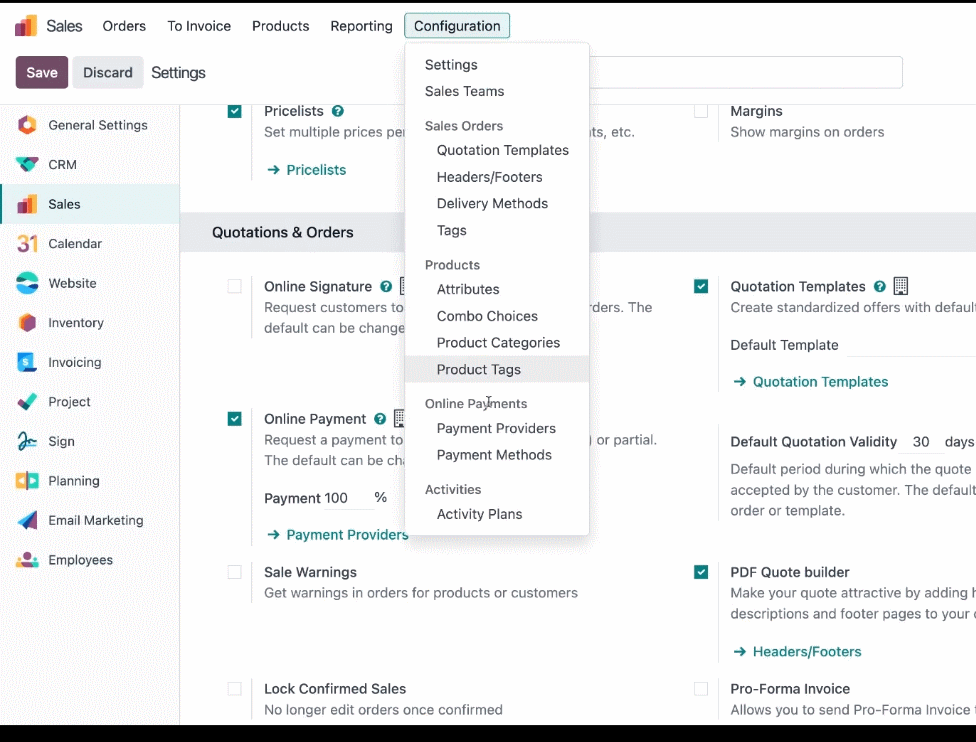Click the Payment percentage input field
Screen dimensions: 976x742
point(348,499)
